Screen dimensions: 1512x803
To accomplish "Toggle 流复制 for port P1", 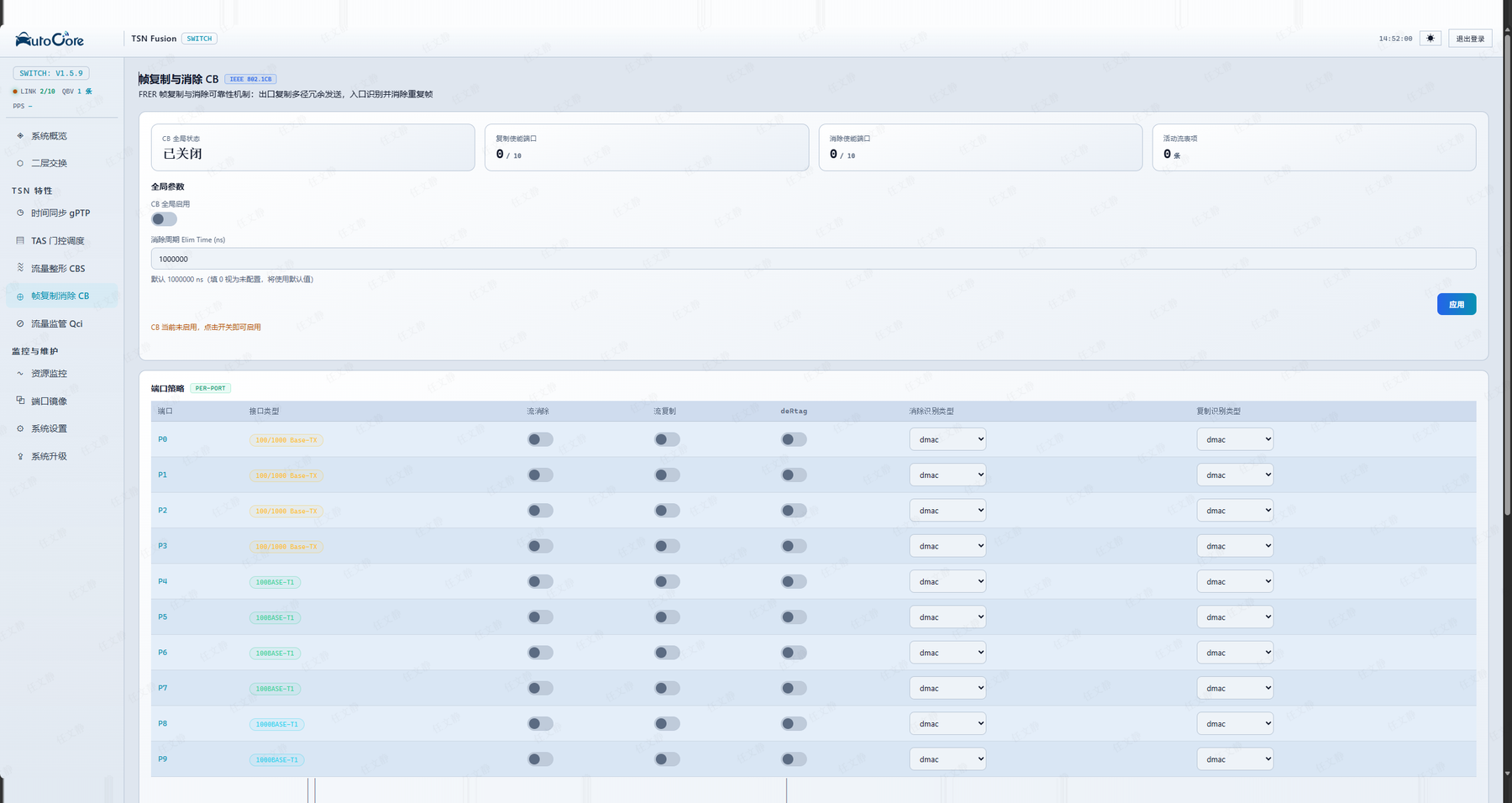I will click(x=667, y=475).
